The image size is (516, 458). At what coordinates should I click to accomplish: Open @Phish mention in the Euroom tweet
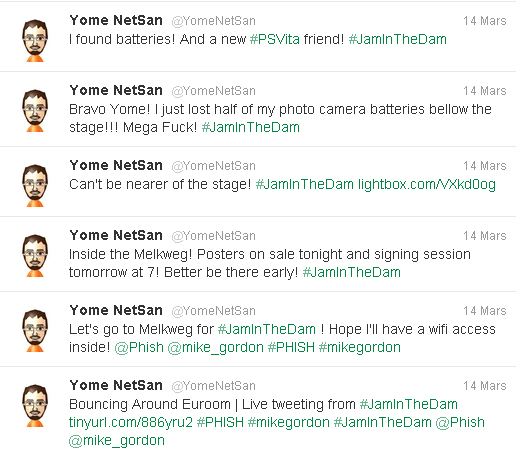(460, 422)
